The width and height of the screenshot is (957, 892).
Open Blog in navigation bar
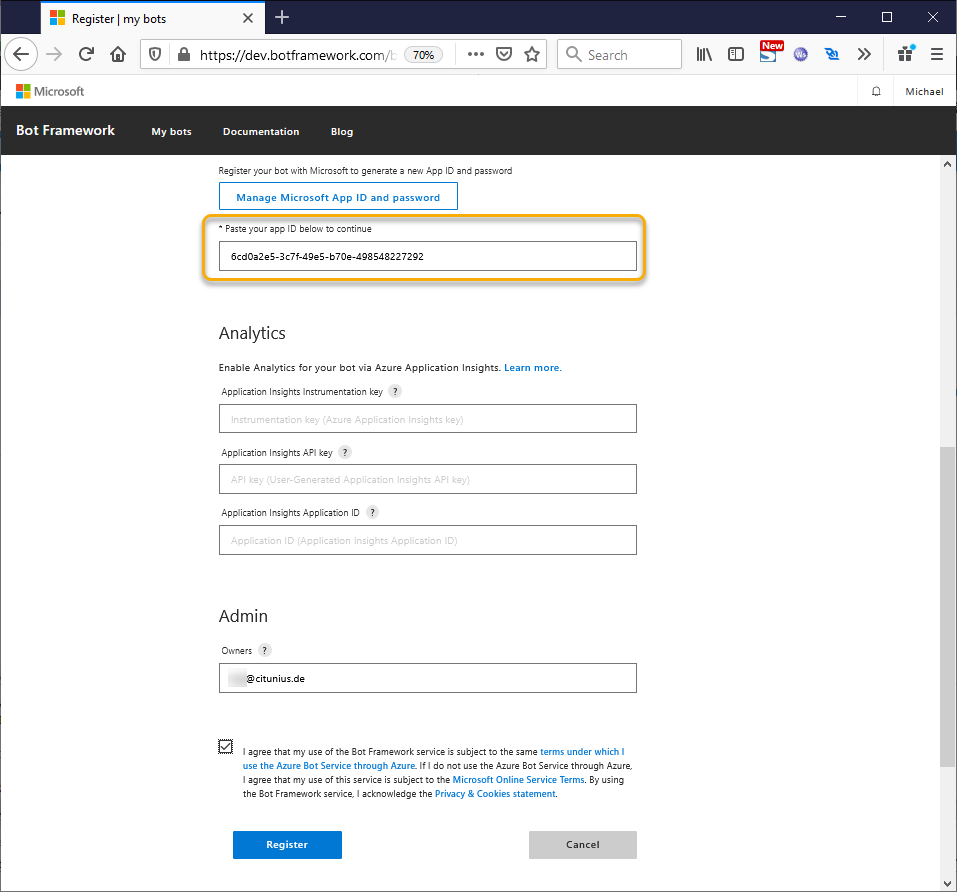pyautogui.click(x=342, y=132)
